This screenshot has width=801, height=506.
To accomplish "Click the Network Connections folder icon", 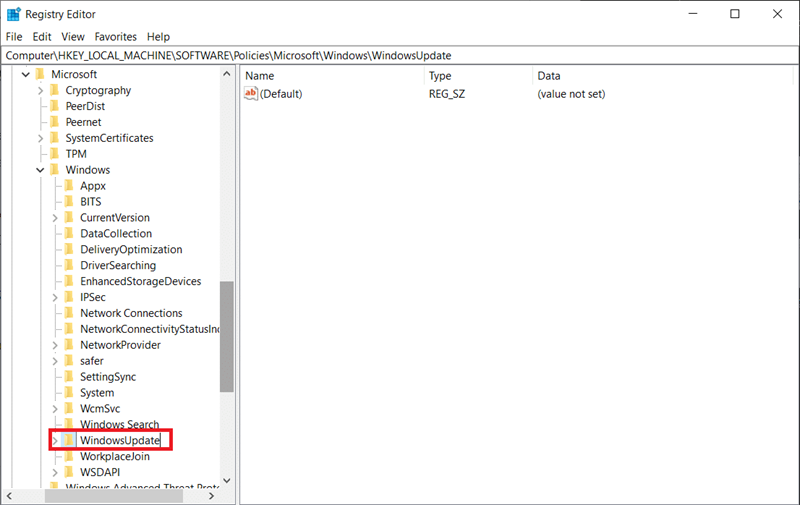I will (69, 313).
